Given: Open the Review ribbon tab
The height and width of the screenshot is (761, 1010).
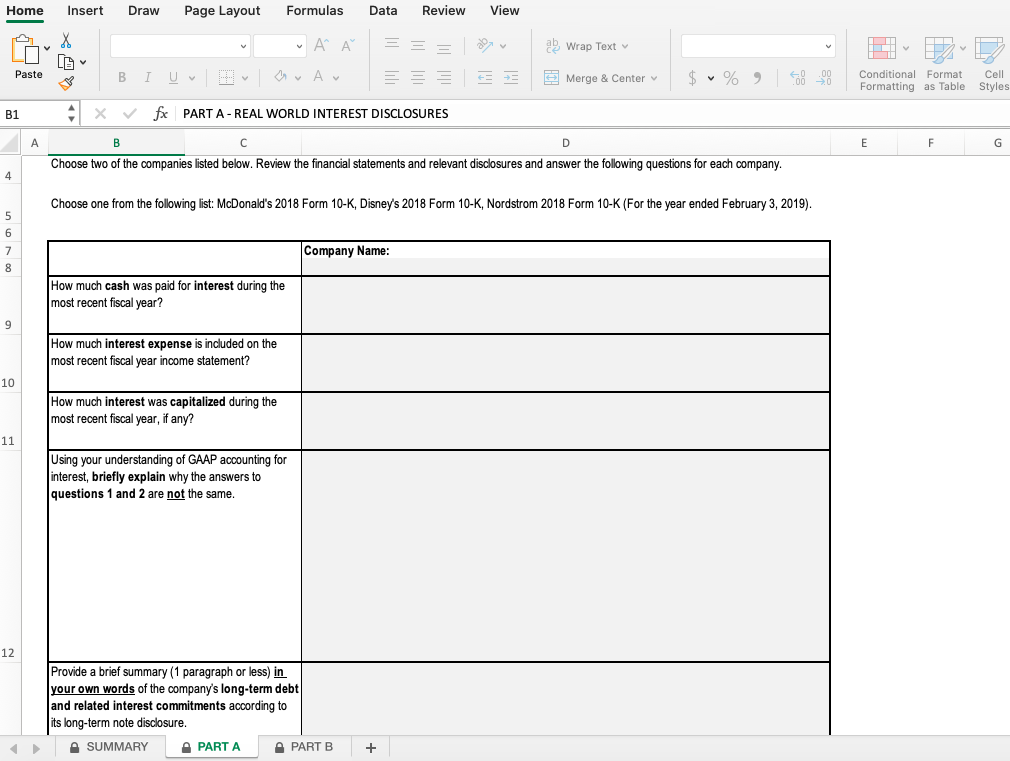Looking at the screenshot, I should click(x=443, y=11).
